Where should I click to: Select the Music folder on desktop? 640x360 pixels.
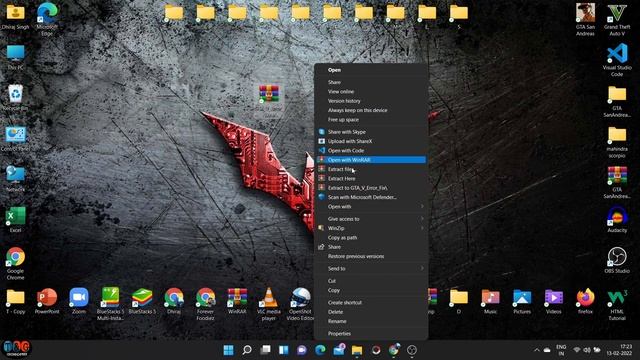tap(490, 301)
